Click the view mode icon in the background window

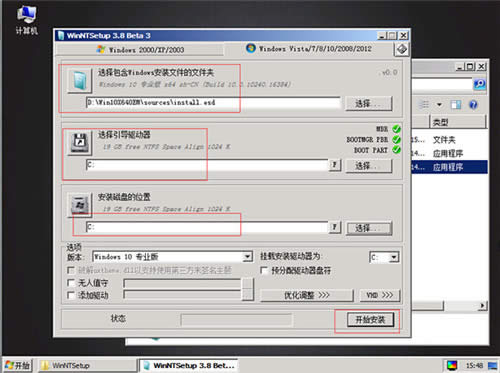point(424,105)
